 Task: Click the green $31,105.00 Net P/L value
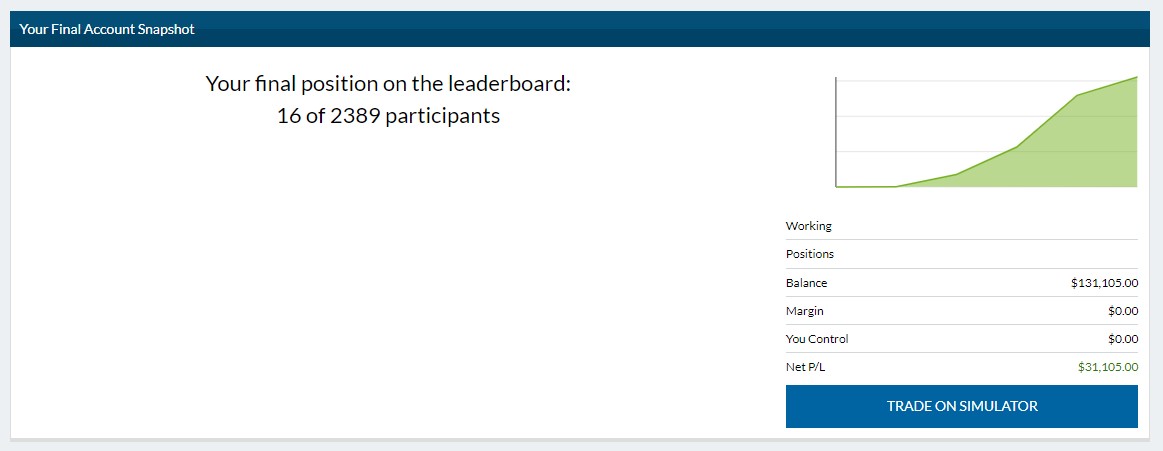click(1107, 367)
